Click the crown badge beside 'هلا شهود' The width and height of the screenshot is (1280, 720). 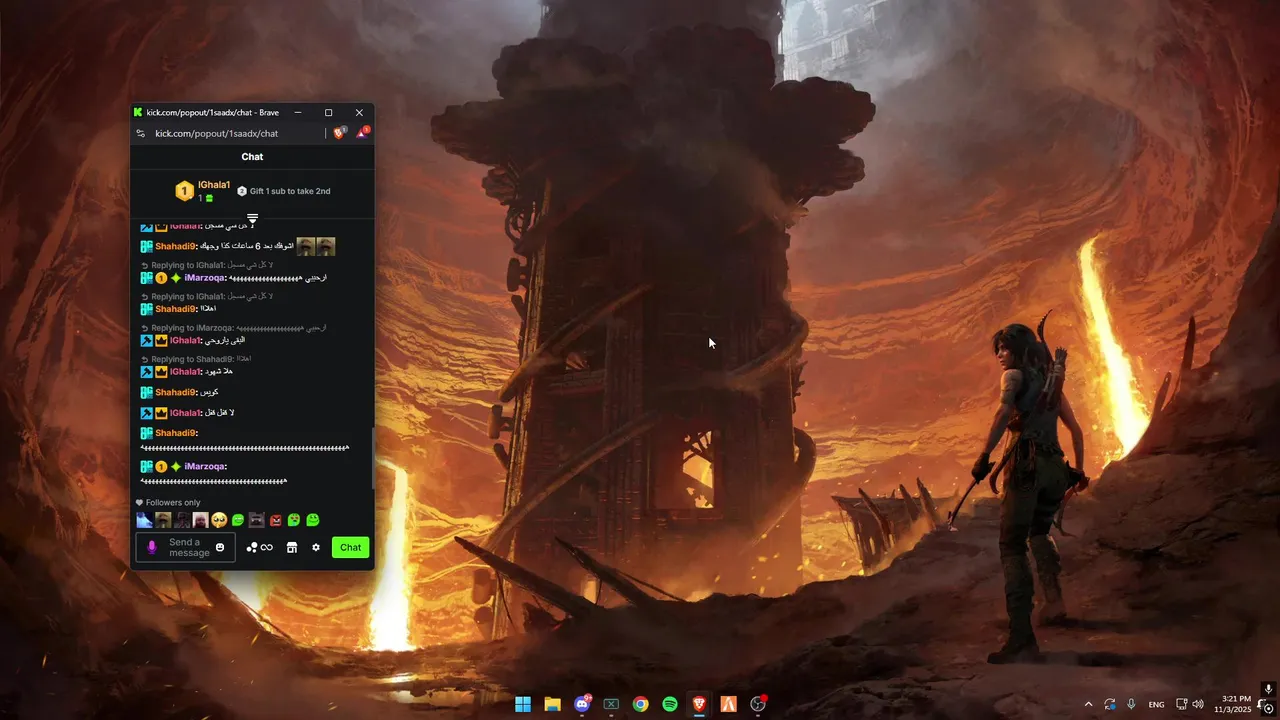pyautogui.click(x=161, y=372)
